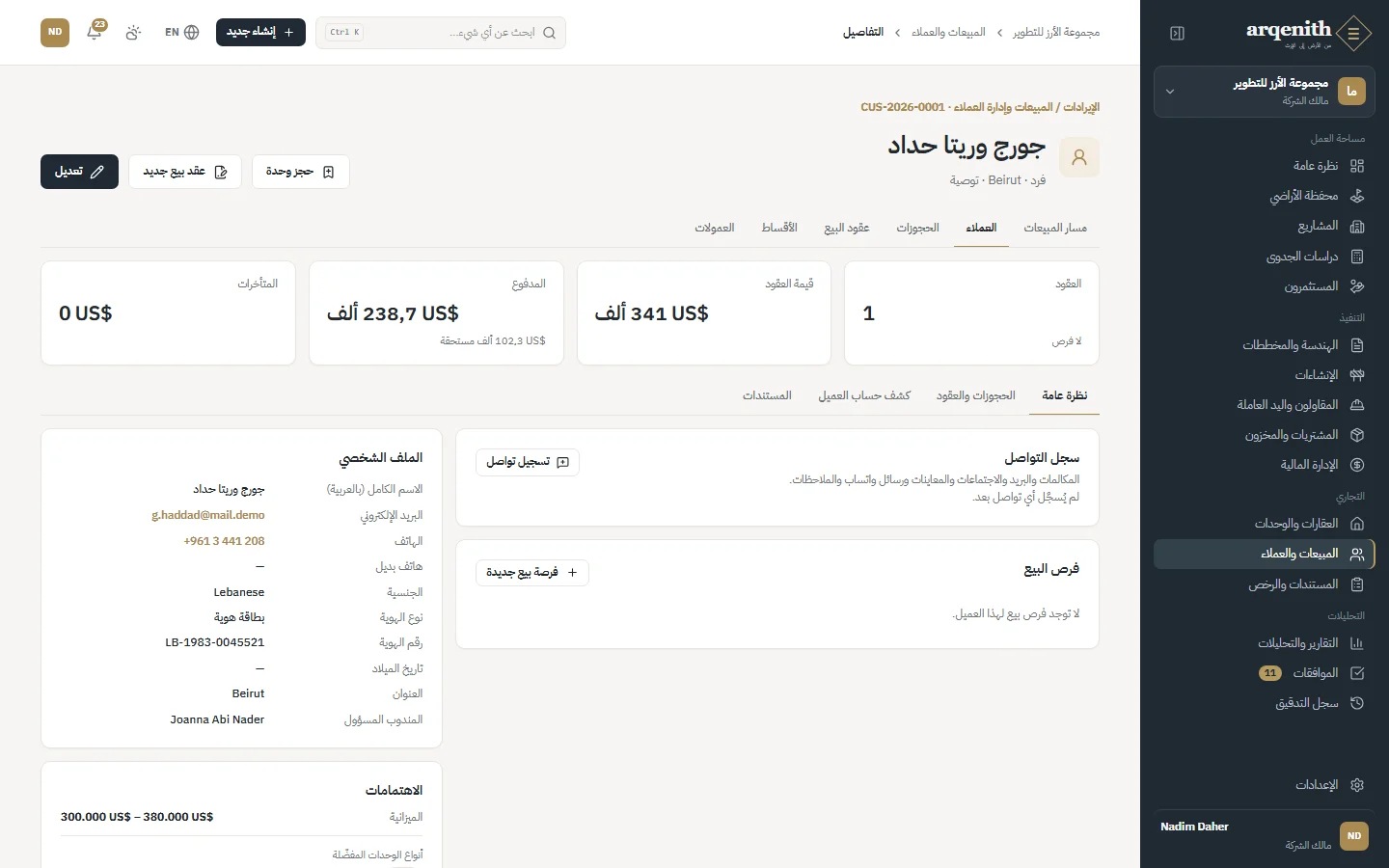Screen dimensions: 1389x868
Task: Click فرصة بيع جديدة button
Action: click(x=532, y=573)
